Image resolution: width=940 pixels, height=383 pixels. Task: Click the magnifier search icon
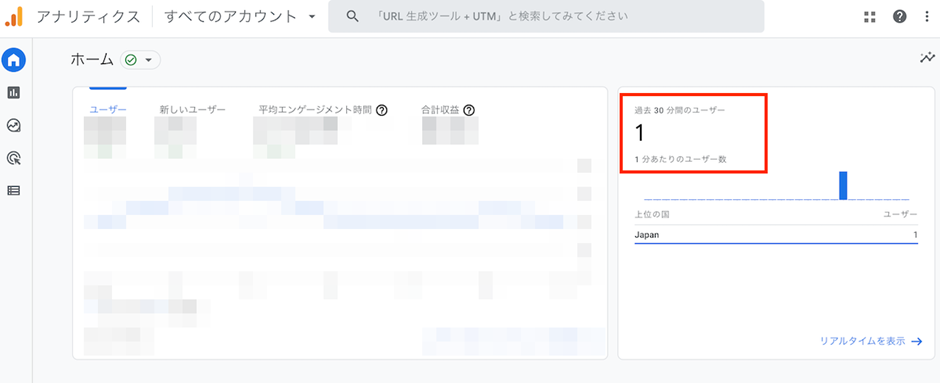point(353,16)
